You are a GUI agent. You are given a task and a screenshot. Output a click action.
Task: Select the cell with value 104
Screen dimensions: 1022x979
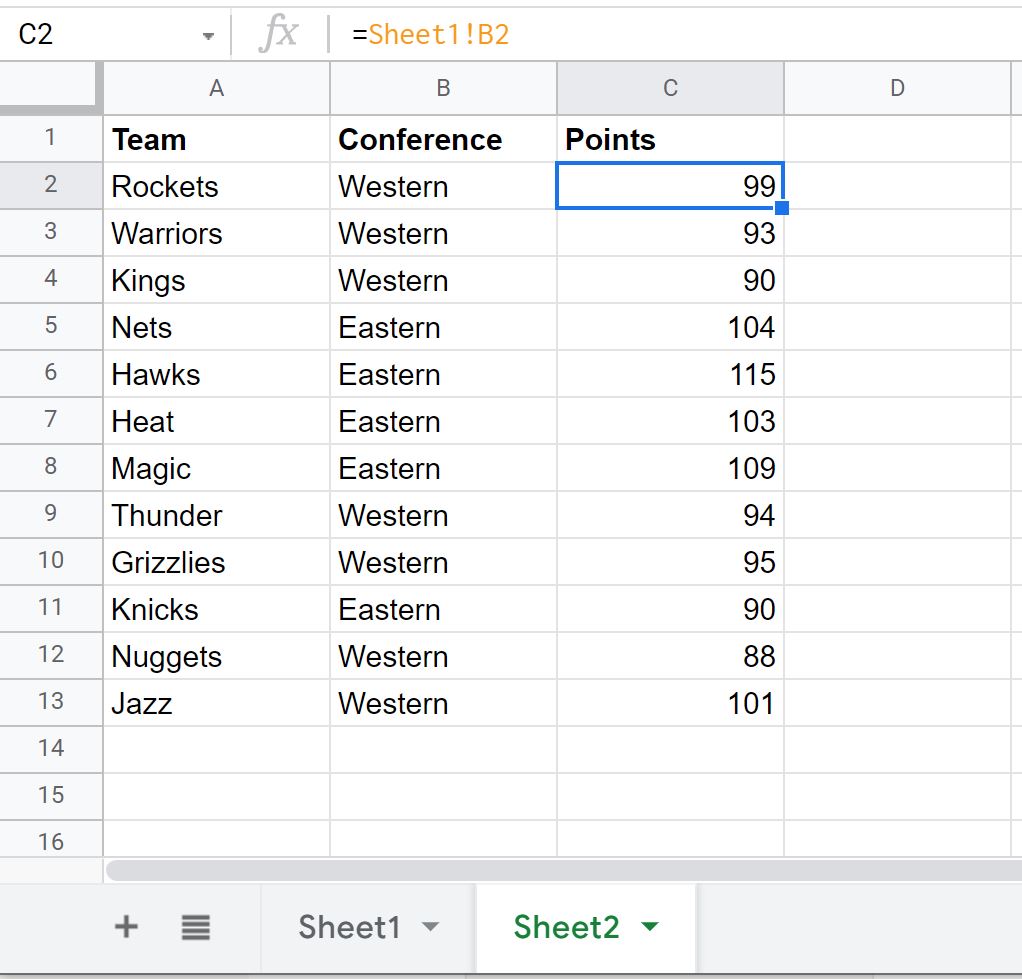coord(670,327)
